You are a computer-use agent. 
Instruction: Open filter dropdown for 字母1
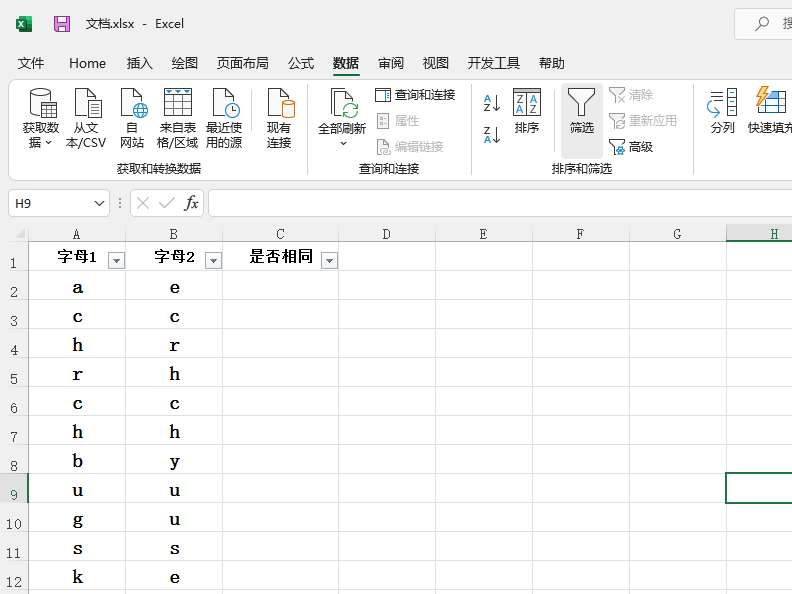coord(116,261)
